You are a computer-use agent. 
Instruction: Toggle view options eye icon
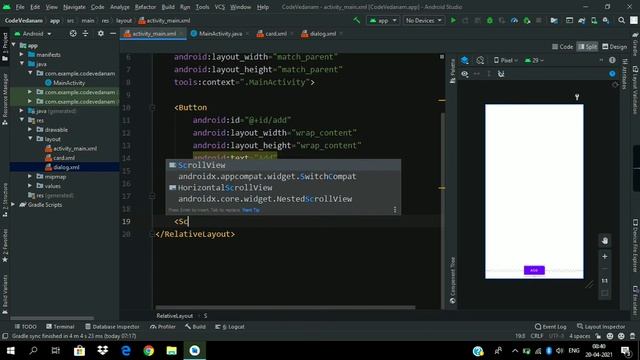coord(464,74)
